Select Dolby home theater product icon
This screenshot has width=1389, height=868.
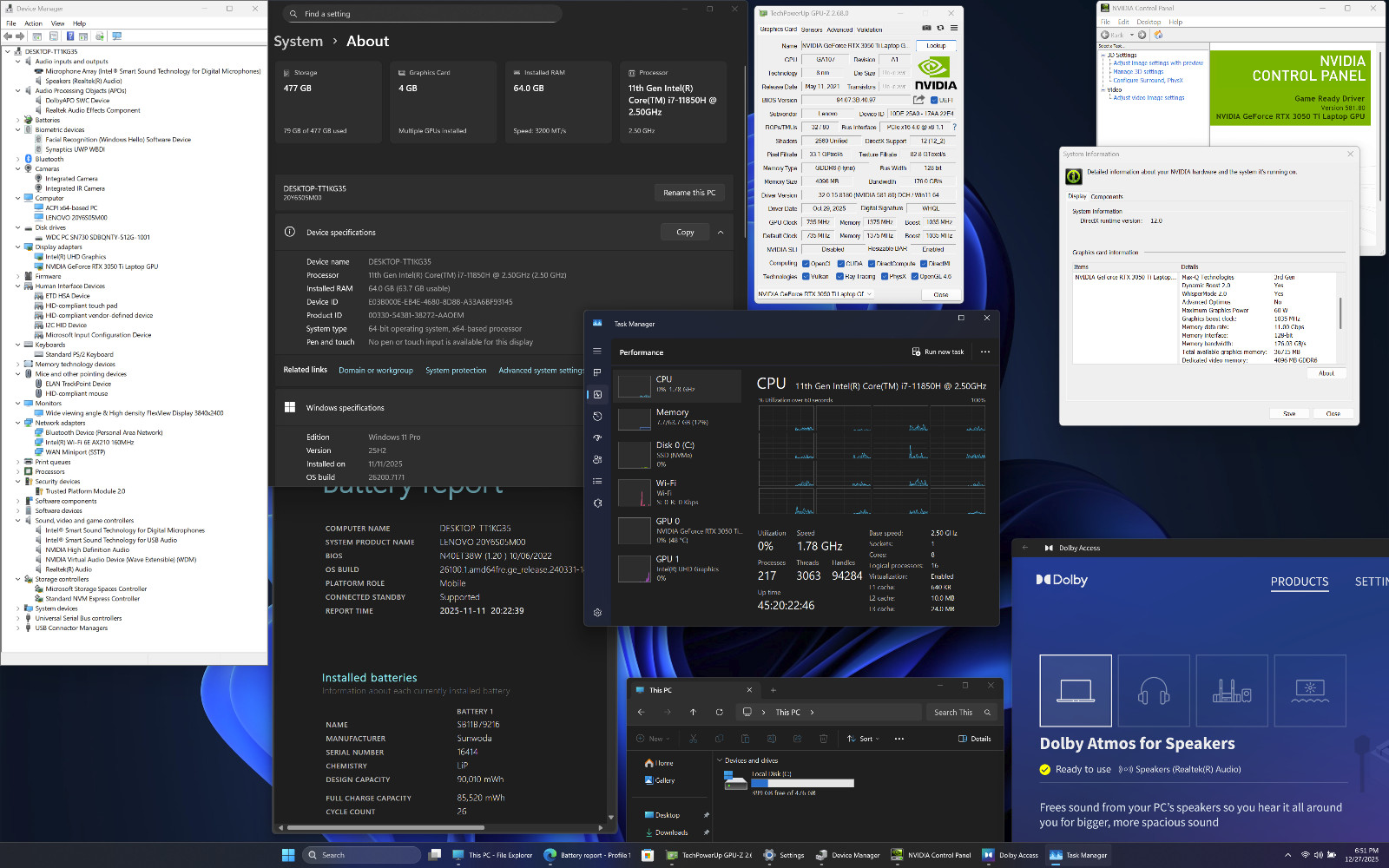(1232, 691)
